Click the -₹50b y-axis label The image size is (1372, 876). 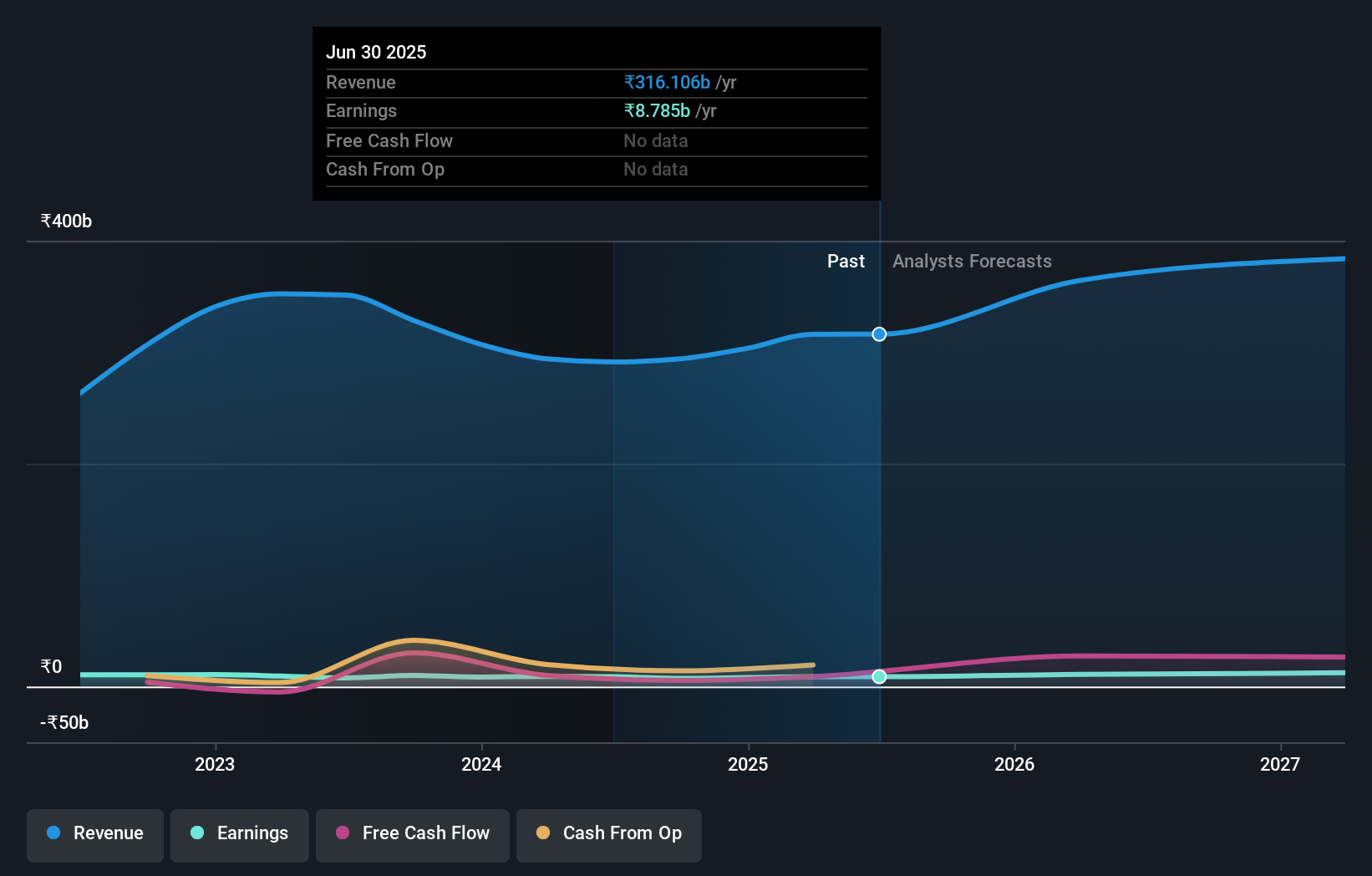pyautogui.click(x=64, y=723)
